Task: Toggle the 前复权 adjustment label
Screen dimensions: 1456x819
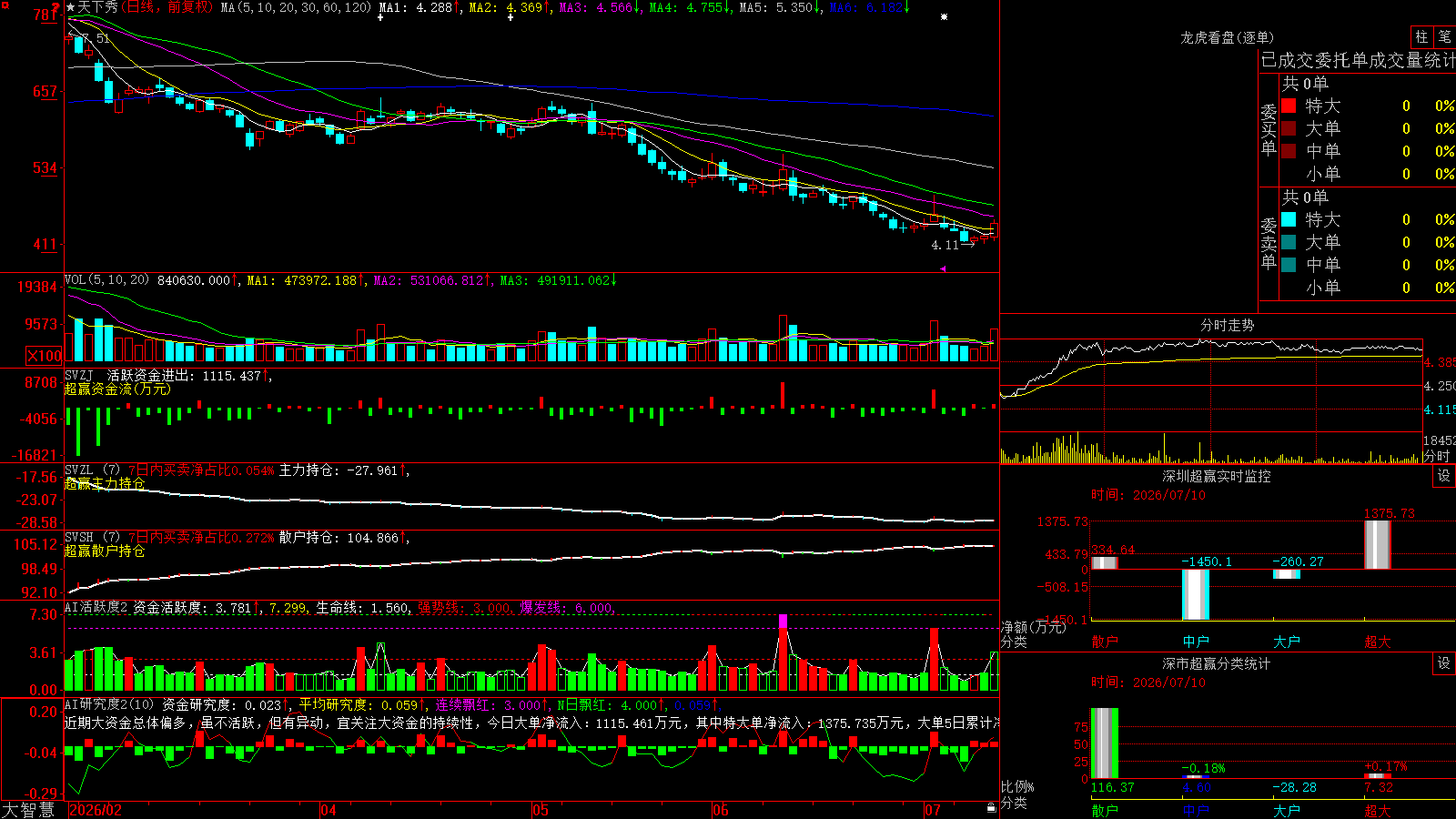Action: pos(188,7)
